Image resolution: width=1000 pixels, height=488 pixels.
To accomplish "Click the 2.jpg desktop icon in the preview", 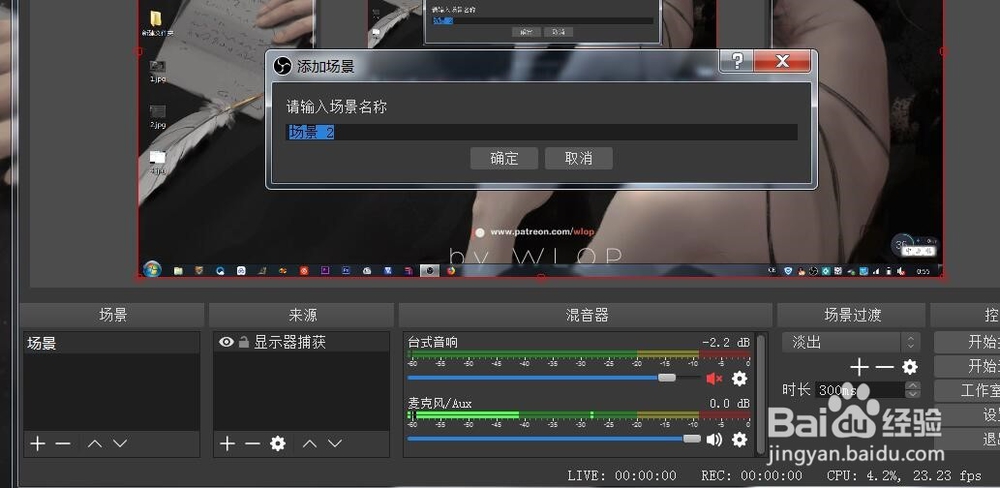I will tap(158, 117).
